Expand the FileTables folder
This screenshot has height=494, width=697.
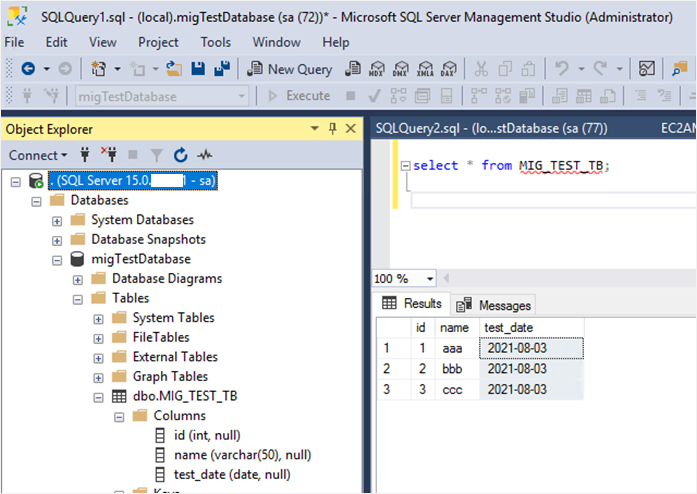(x=98, y=339)
